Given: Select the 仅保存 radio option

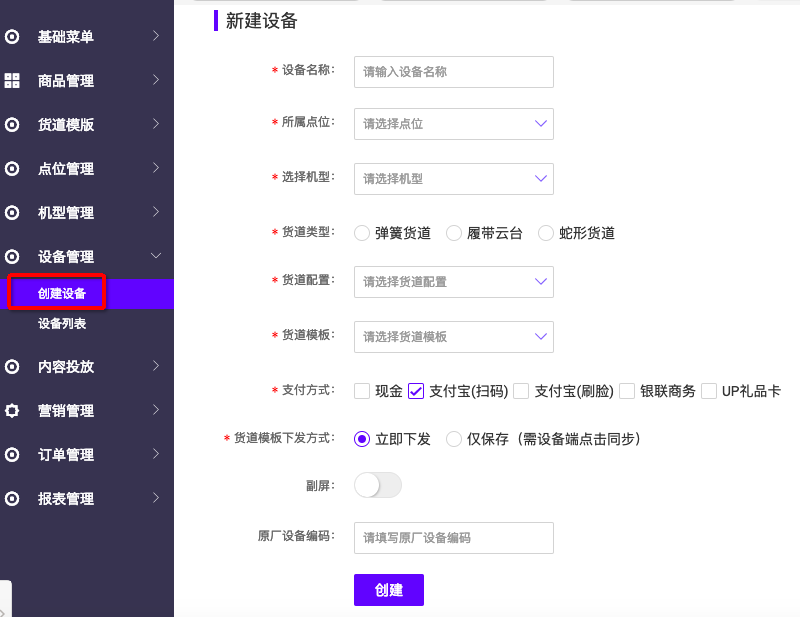Looking at the screenshot, I should pyautogui.click(x=454, y=439).
